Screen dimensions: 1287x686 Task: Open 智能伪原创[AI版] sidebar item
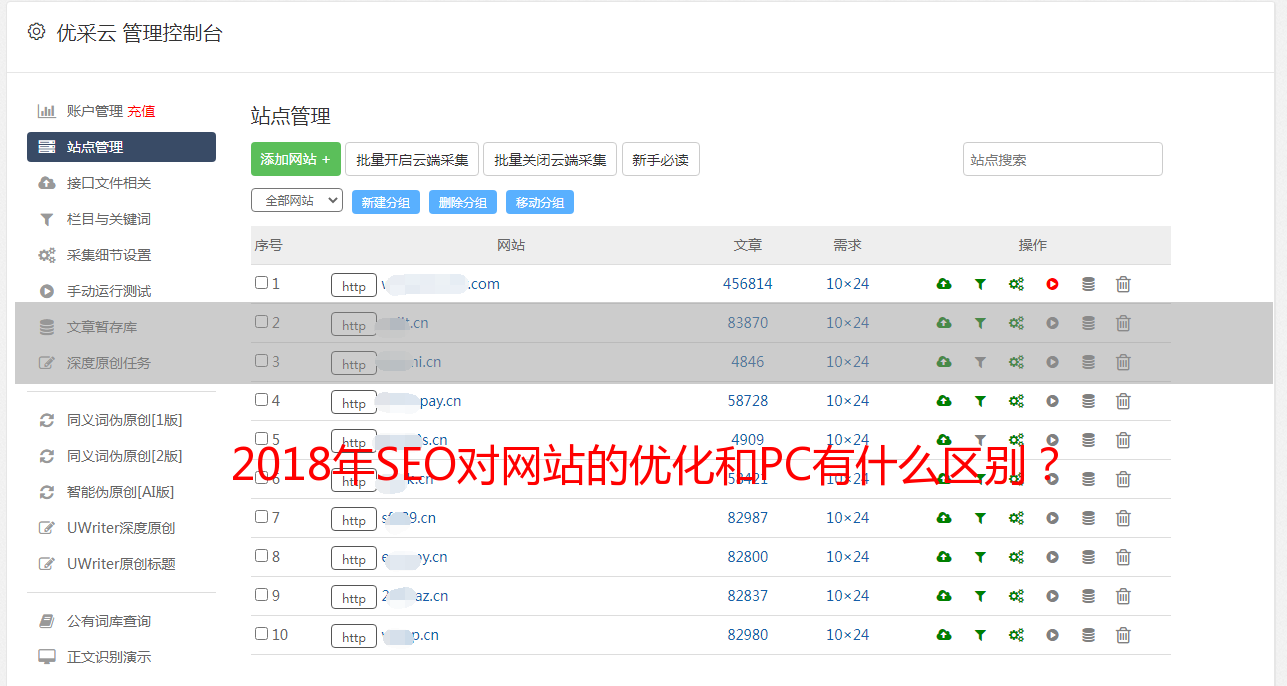[121, 492]
